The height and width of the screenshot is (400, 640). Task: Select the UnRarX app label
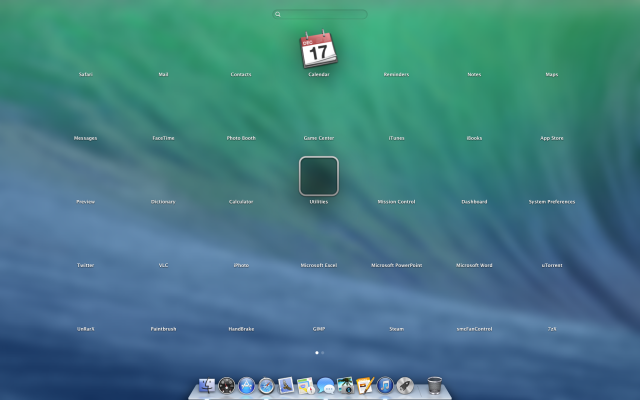coord(85,329)
